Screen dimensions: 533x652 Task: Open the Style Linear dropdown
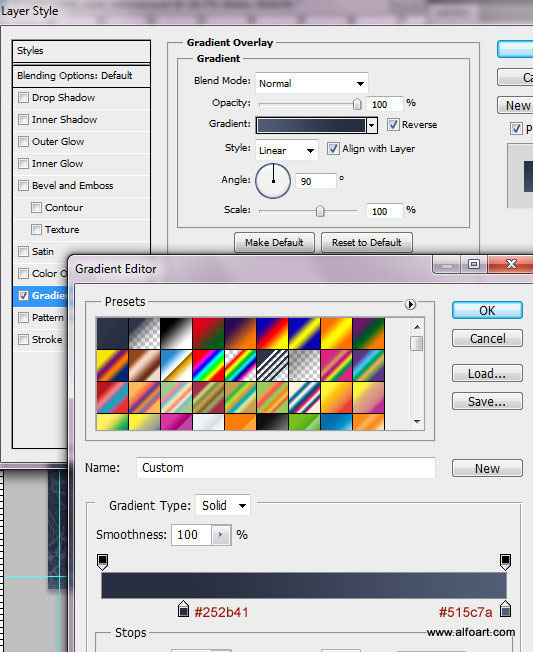287,150
